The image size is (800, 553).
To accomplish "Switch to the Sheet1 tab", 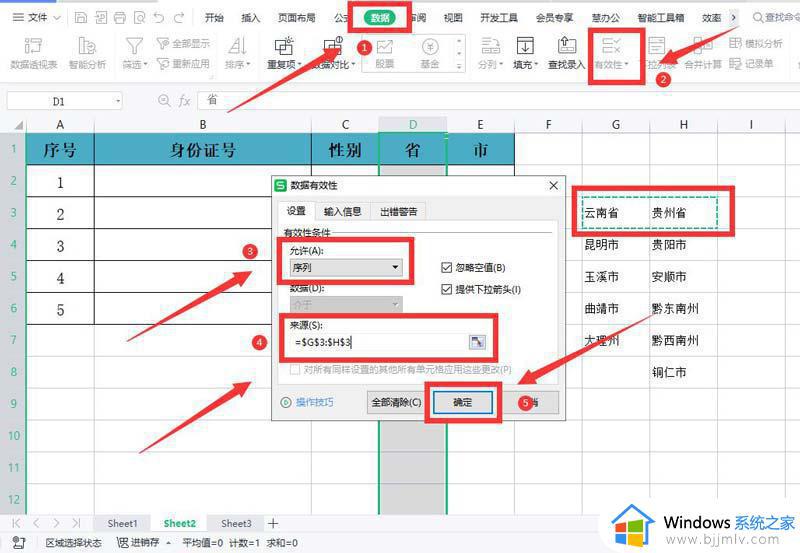I will [x=122, y=523].
